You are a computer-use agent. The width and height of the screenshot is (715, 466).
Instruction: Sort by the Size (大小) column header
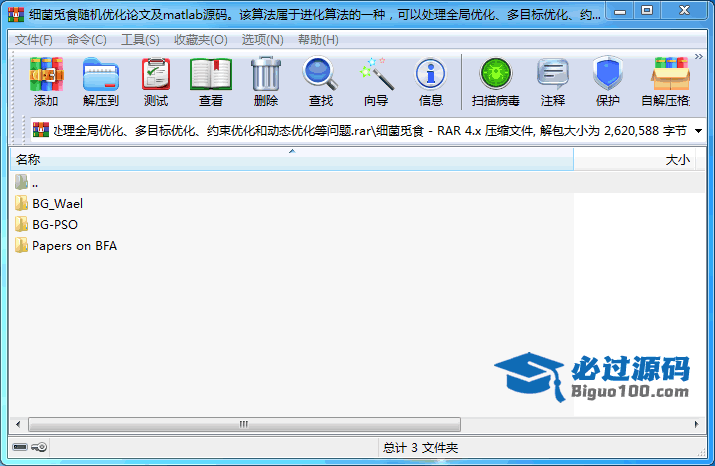click(x=634, y=160)
